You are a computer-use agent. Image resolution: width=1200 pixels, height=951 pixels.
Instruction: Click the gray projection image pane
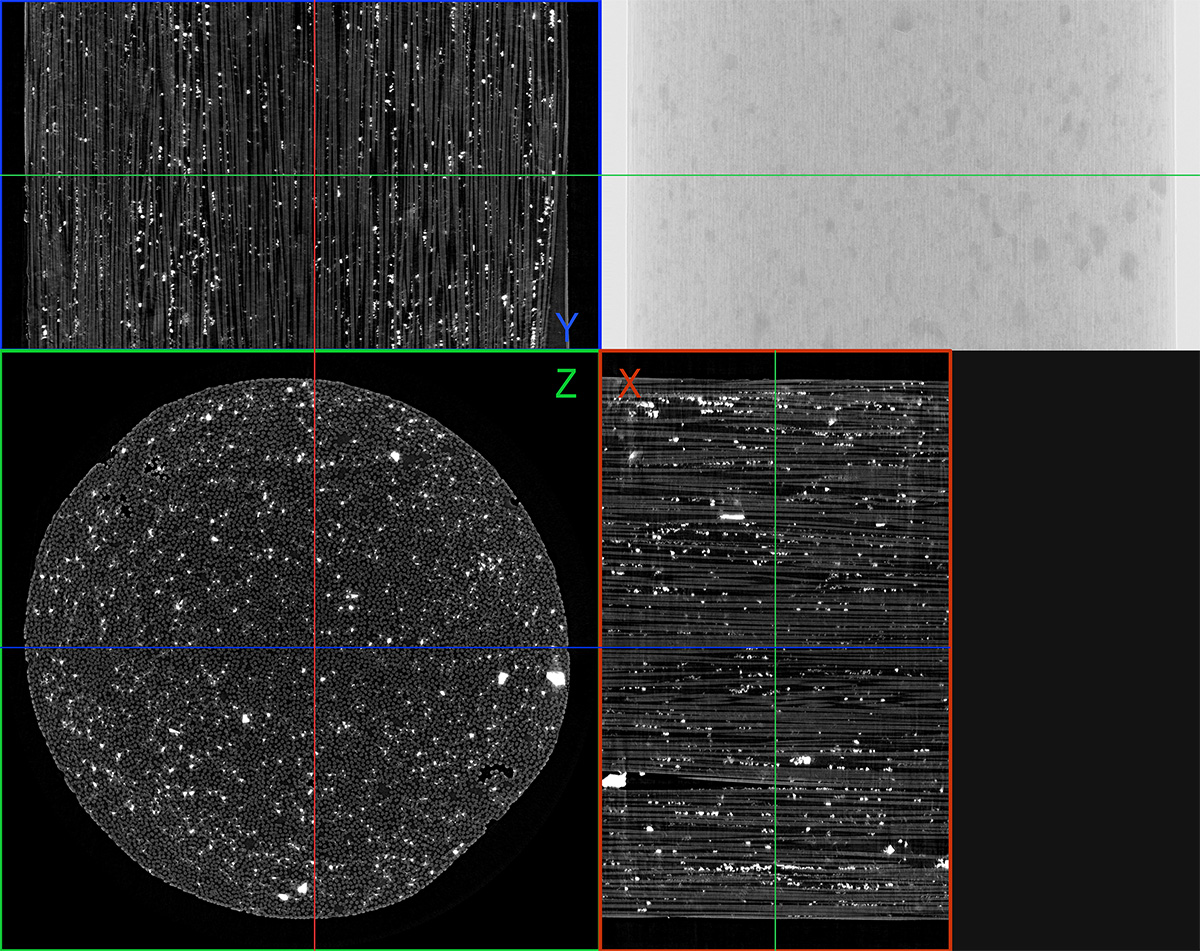(x=900, y=260)
